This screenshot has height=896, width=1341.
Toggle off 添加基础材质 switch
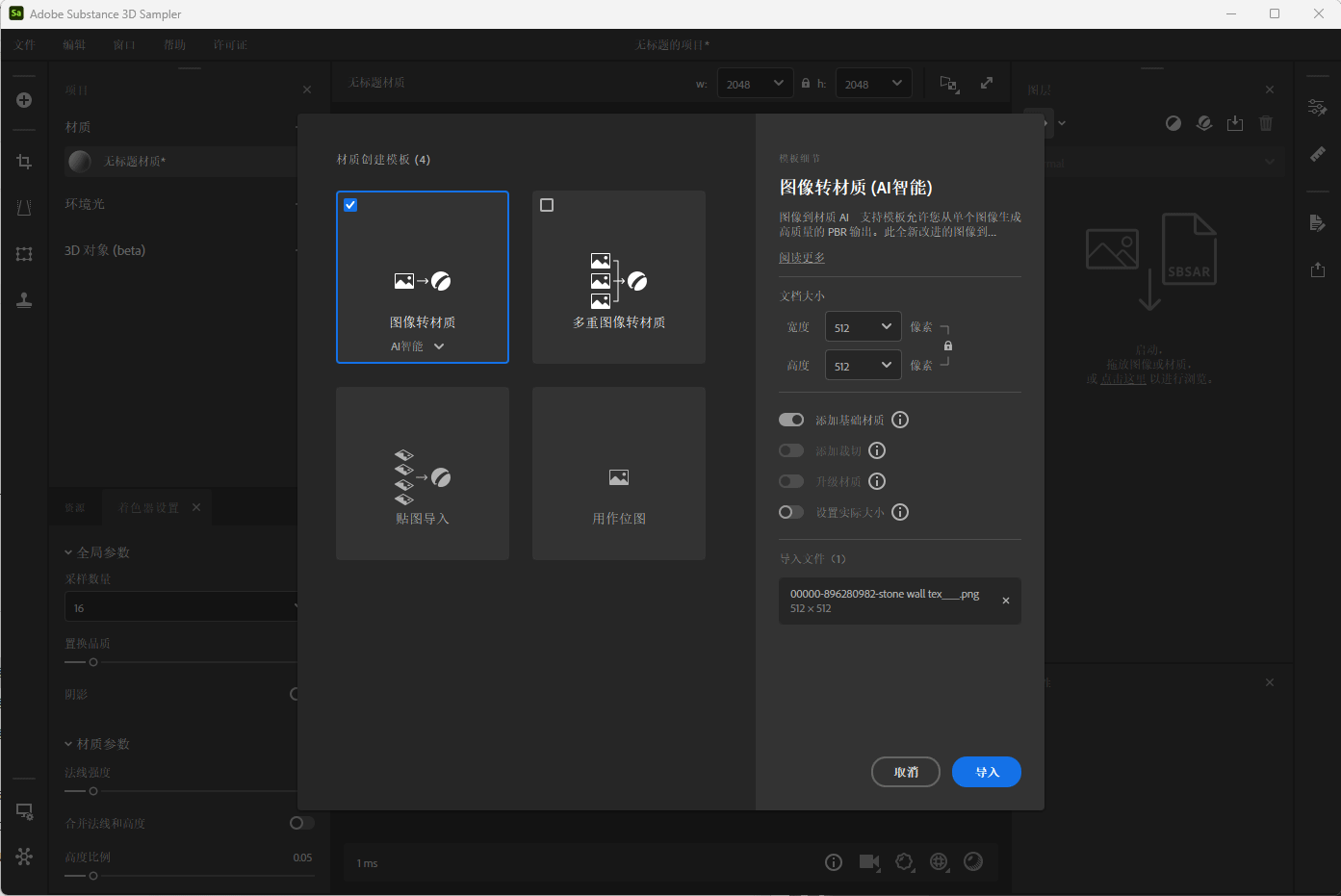(791, 420)
